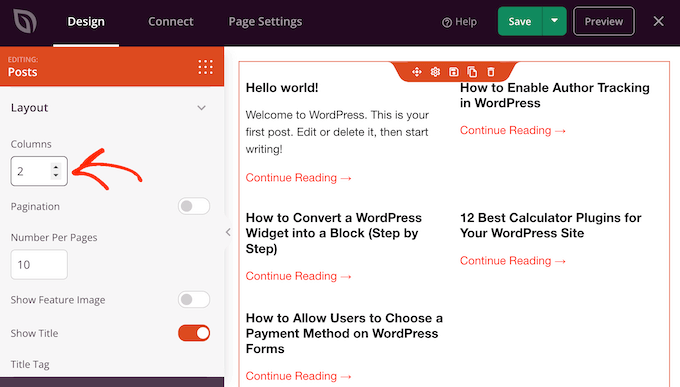Decrease the Columns value with down arrow
The width and height of the screenshot is (680, 387).
[56, 175]
